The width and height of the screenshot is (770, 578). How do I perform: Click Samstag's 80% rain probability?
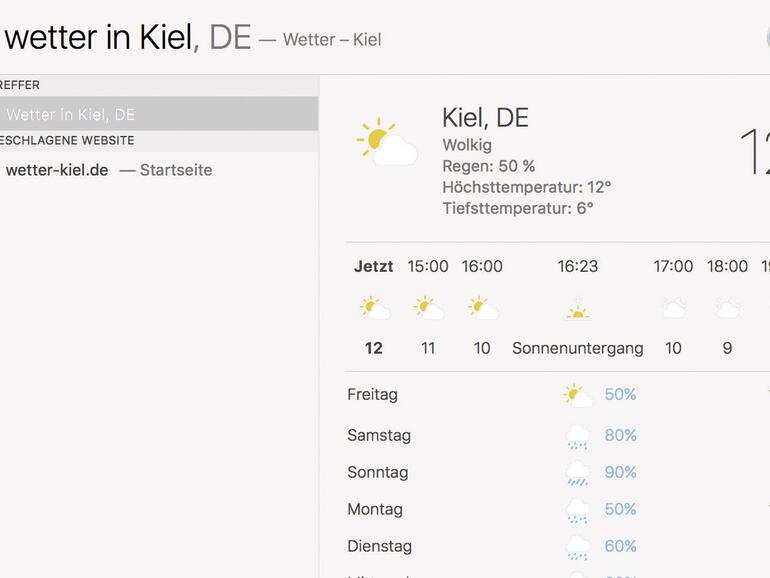coord(620,435)
